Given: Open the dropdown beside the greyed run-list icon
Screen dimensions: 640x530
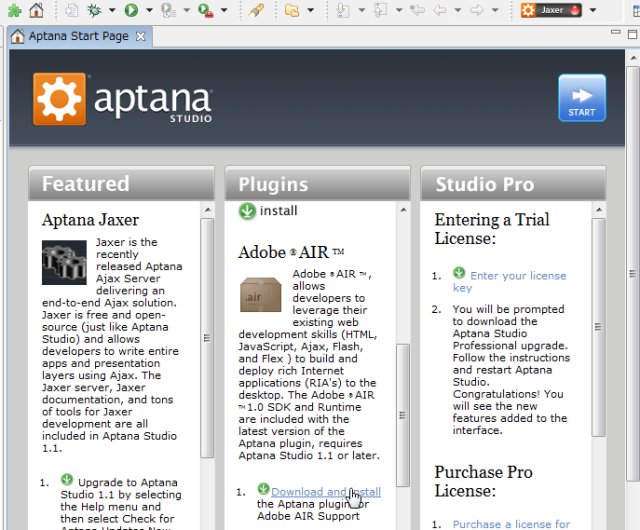Looking at the screenshot, I should (x=187, y=10).
